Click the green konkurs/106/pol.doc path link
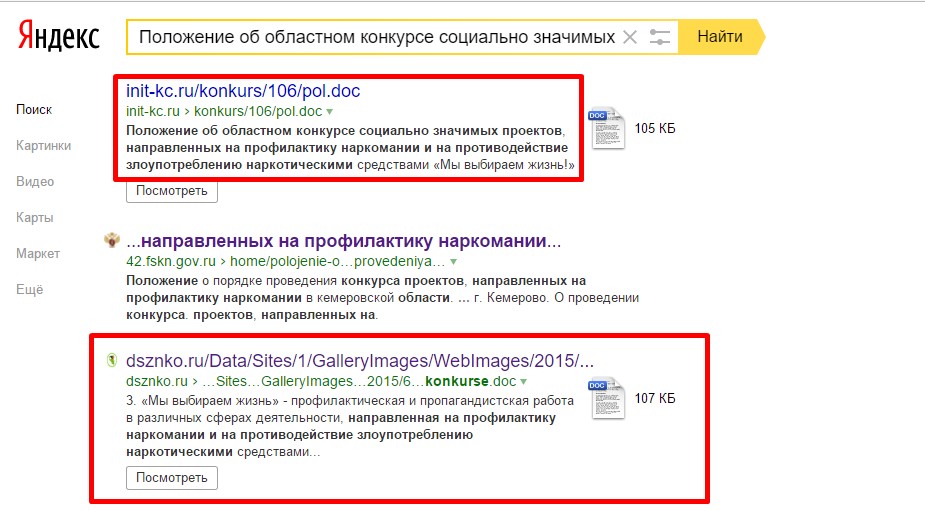 tap(258, 112)
